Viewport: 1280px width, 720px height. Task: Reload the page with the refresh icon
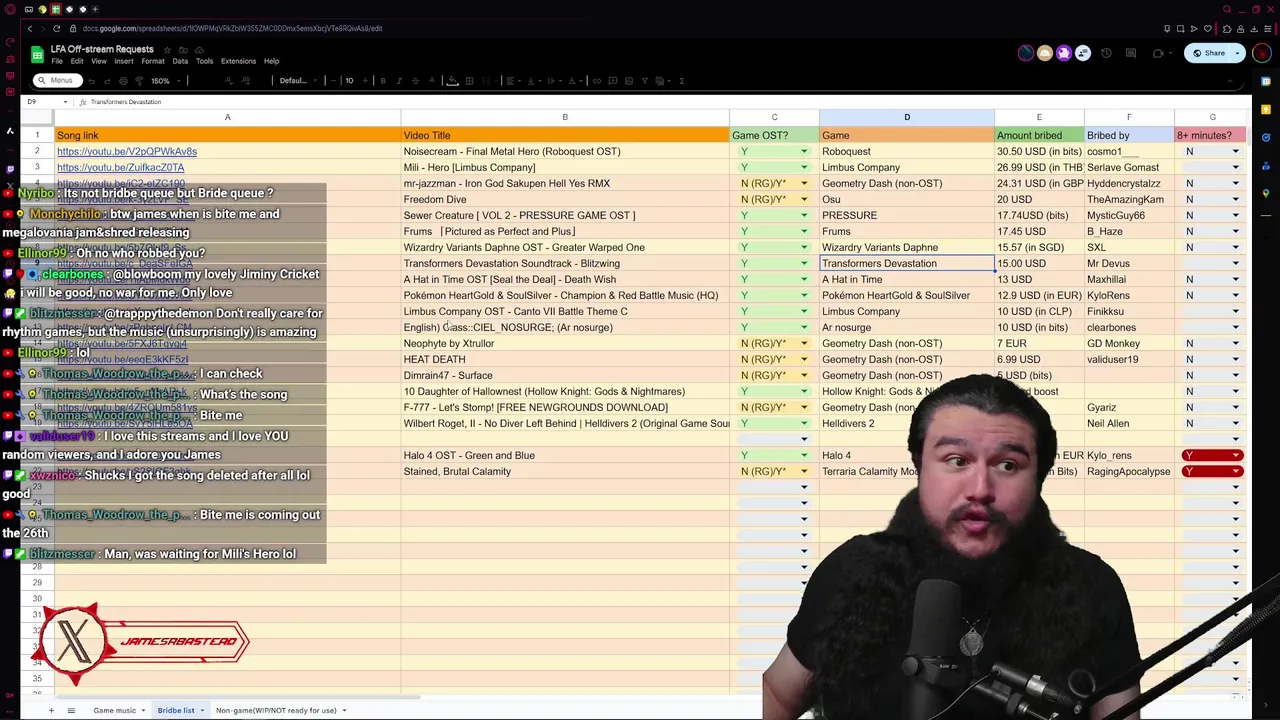[57, 28]
